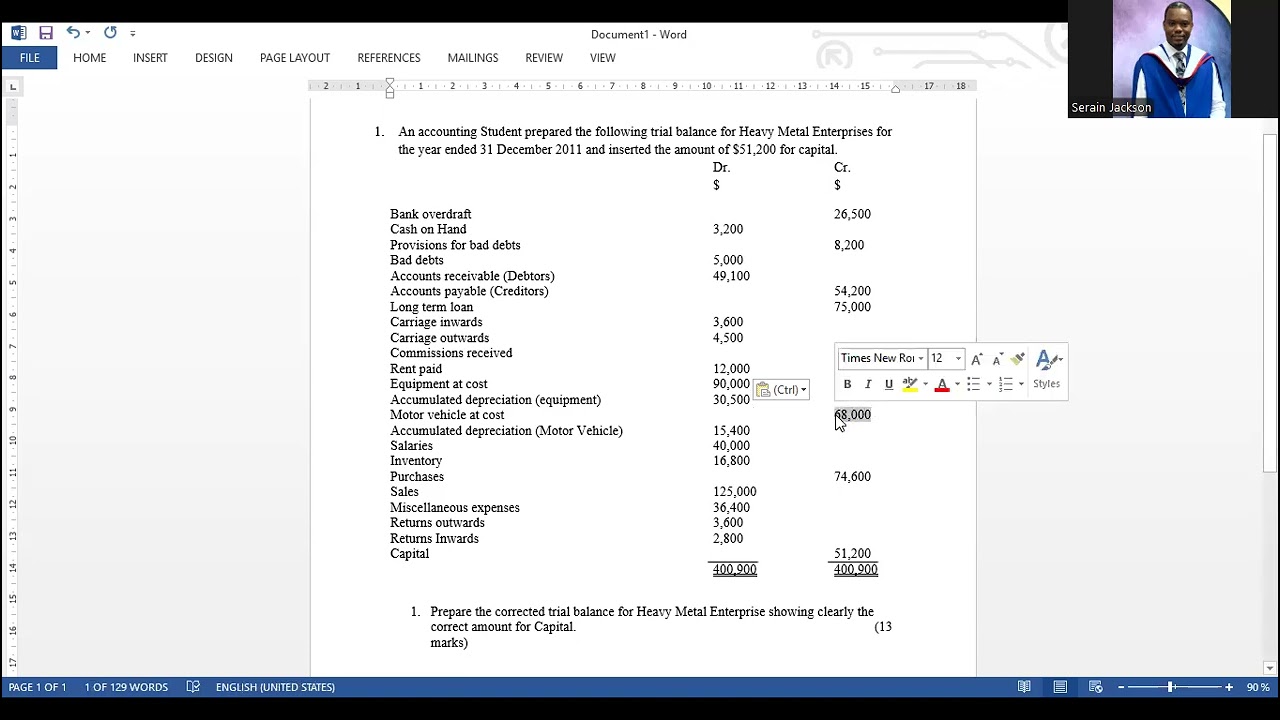Open the PAGE LAYOUT tab
This screenshot has height=720, width=1280.
[295, 58]
